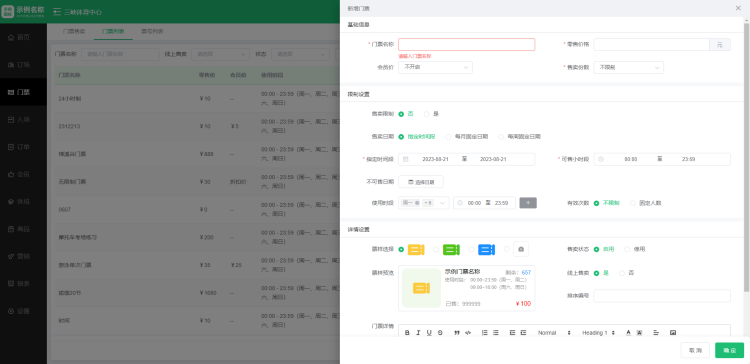Toggle strikethrough in the ticket details editor

[440, 332]
